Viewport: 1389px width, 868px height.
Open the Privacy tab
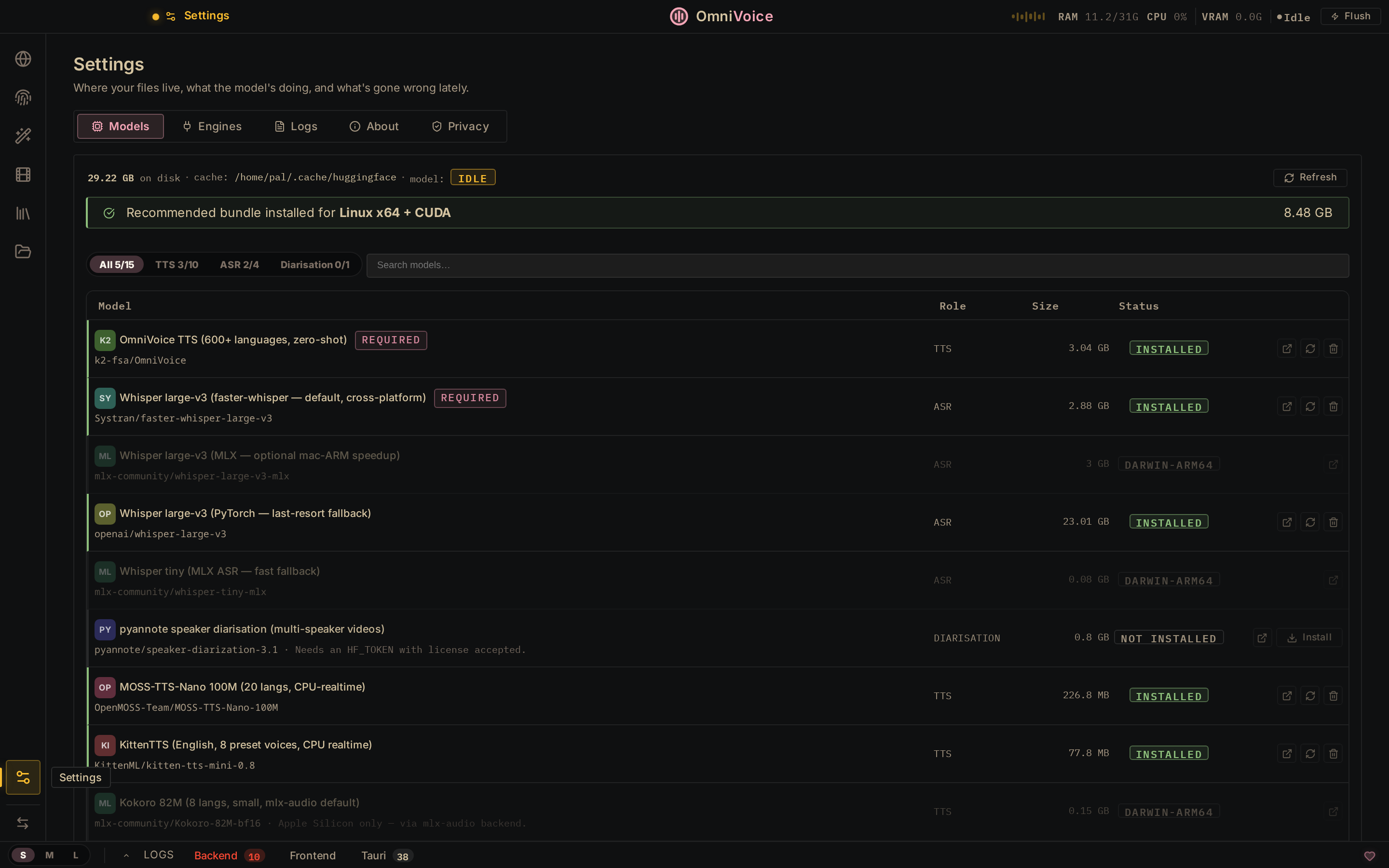pos(460,126)
